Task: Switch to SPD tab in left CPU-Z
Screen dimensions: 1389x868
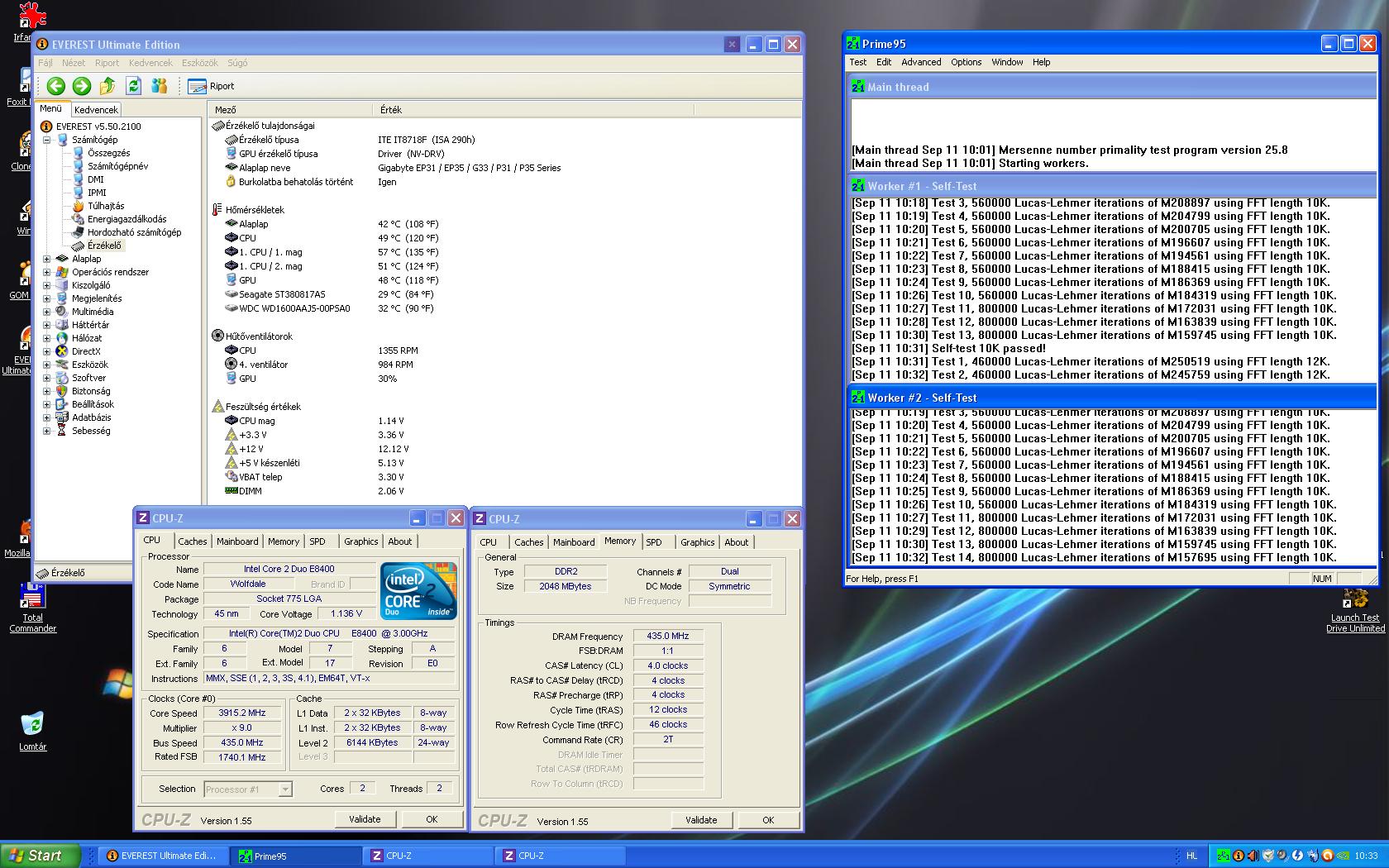Action: click(x=317, y=541)
